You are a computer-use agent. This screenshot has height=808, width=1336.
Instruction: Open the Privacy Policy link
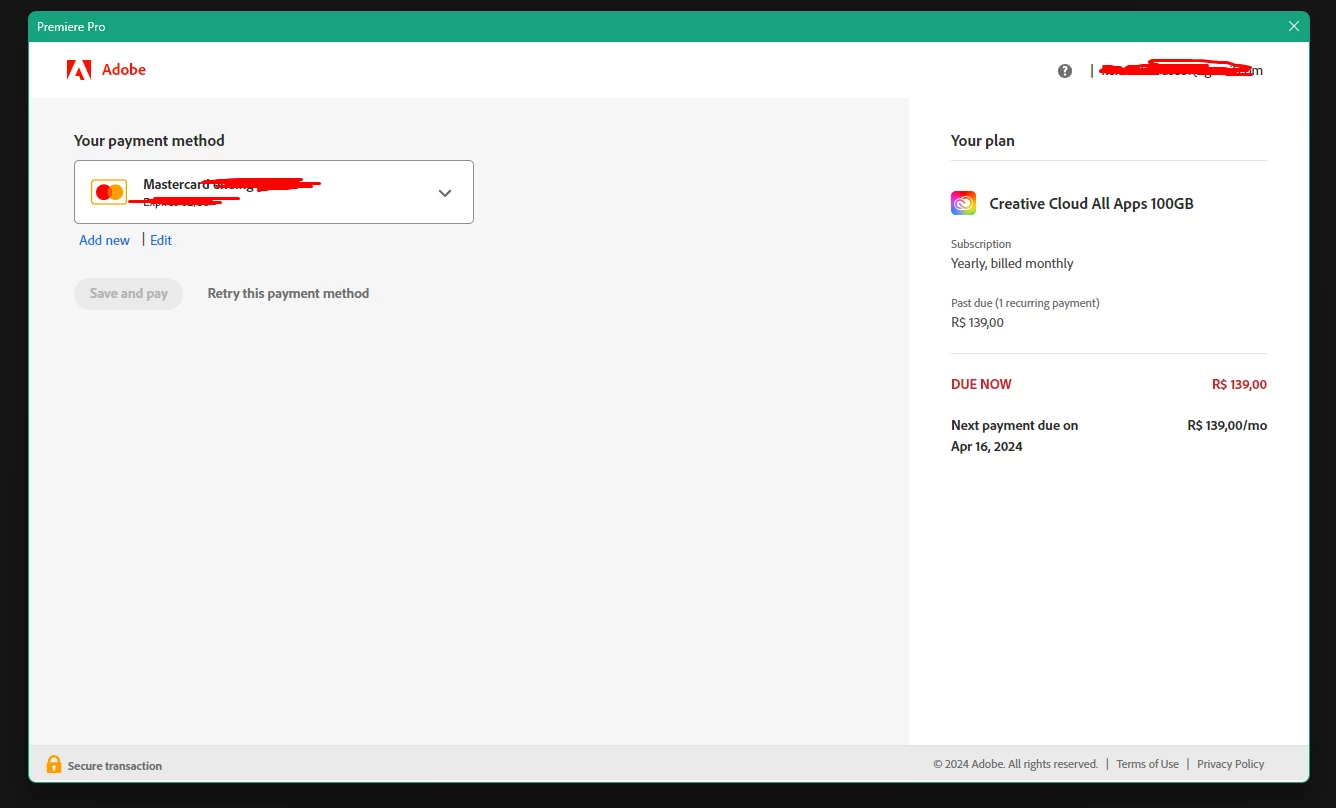(1230, 764)
